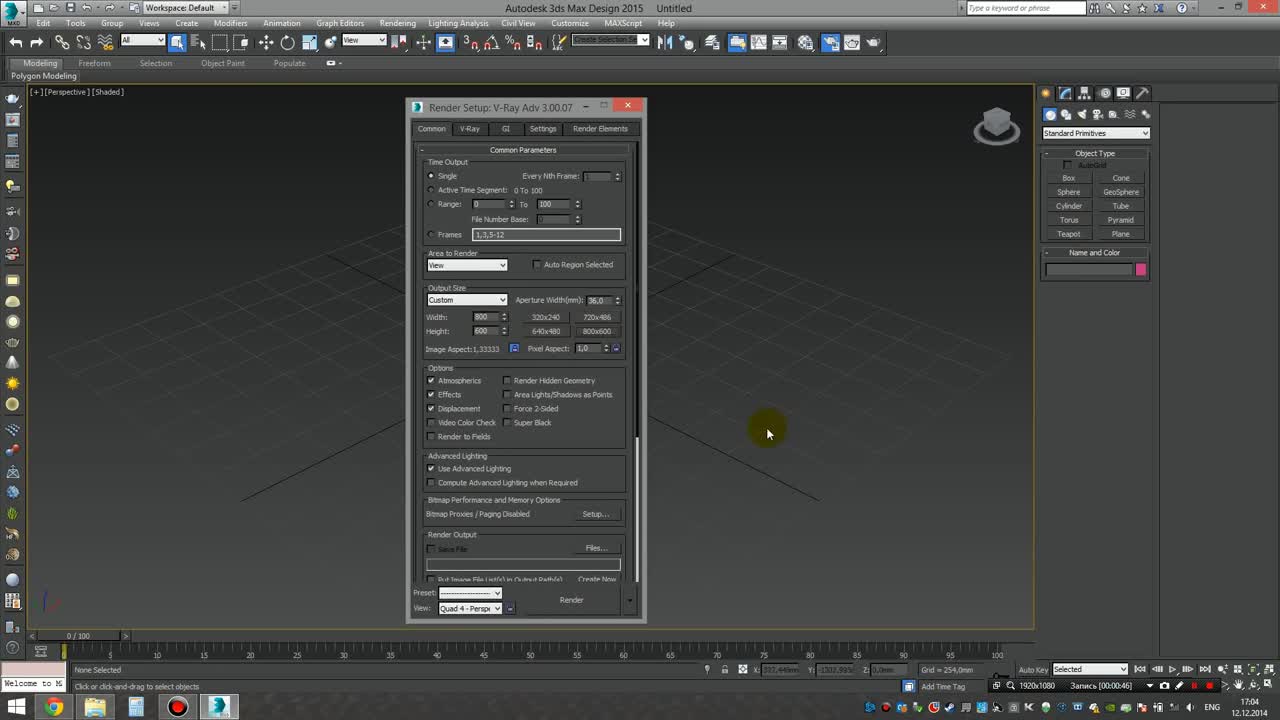Collapse the Object Type rollout
1280x720 pixels.
point(1095,153)
